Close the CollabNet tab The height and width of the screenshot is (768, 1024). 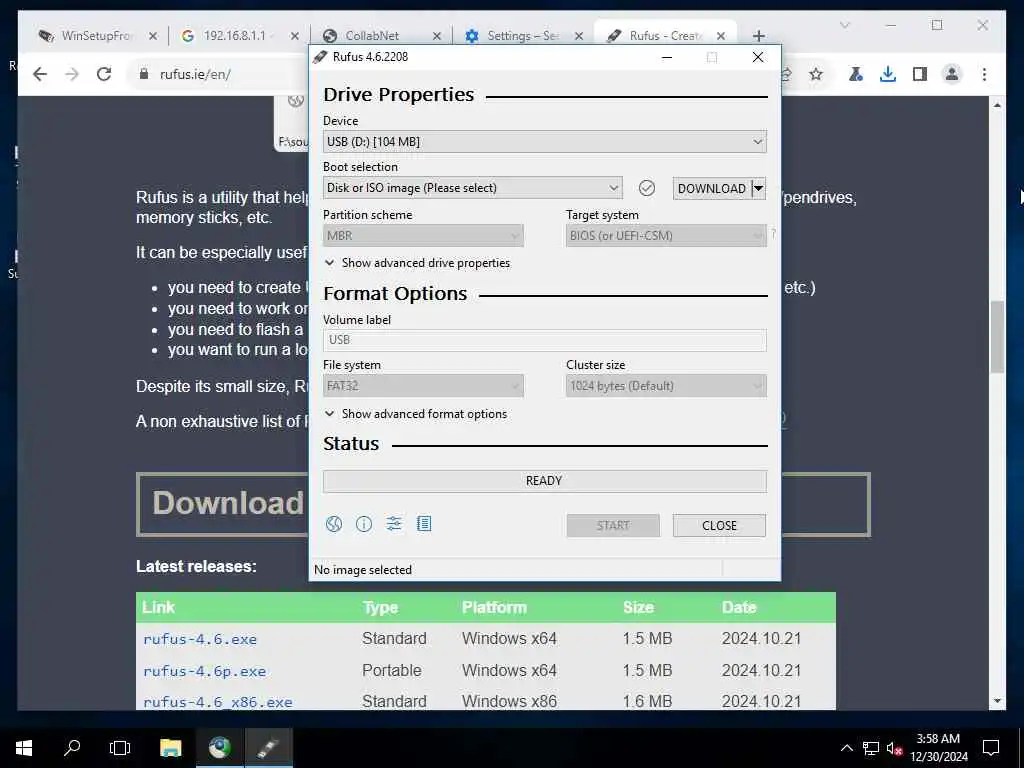tap(437, 36)
